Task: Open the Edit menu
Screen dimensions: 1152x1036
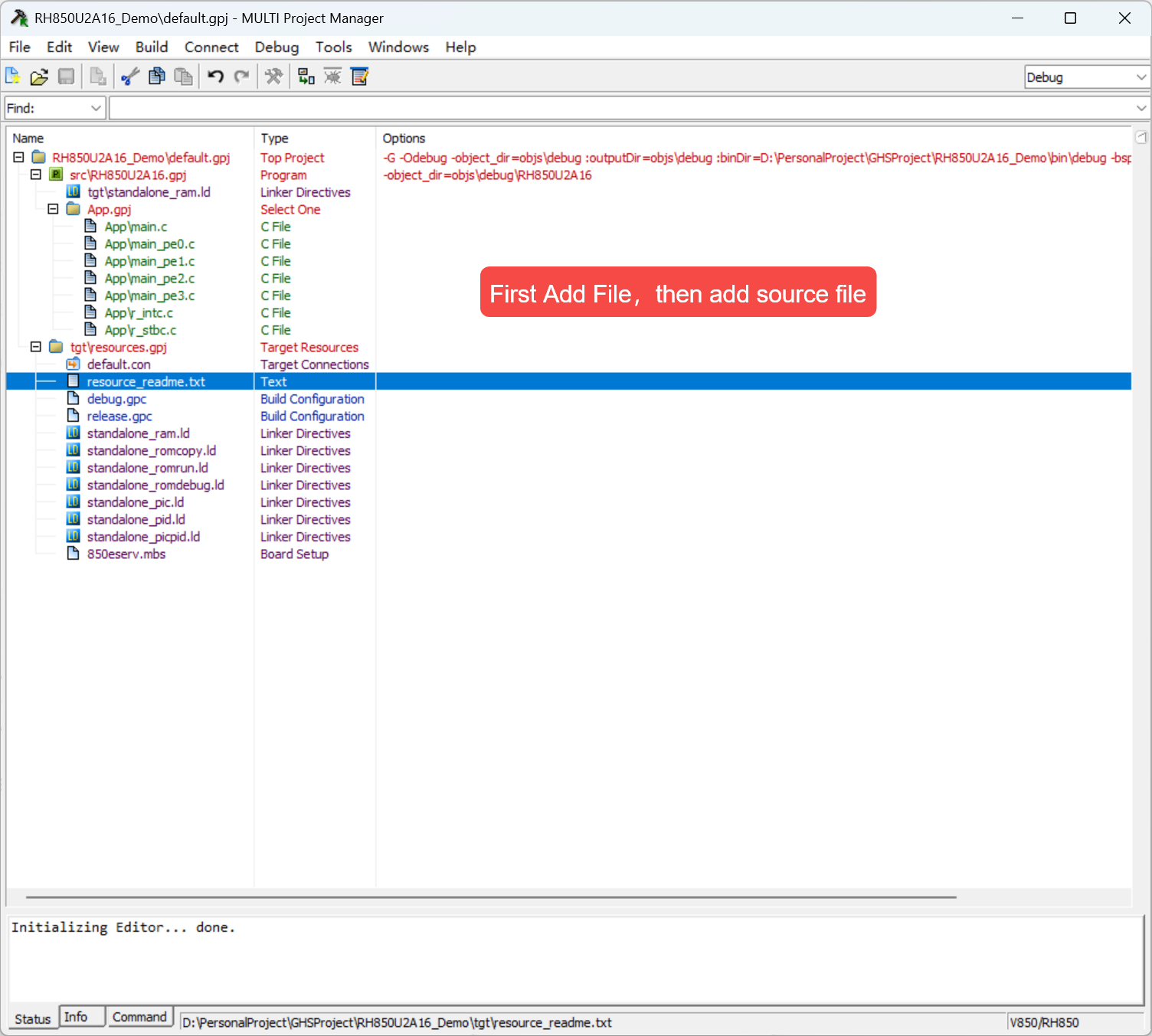Action: click(x=59, y=47)
